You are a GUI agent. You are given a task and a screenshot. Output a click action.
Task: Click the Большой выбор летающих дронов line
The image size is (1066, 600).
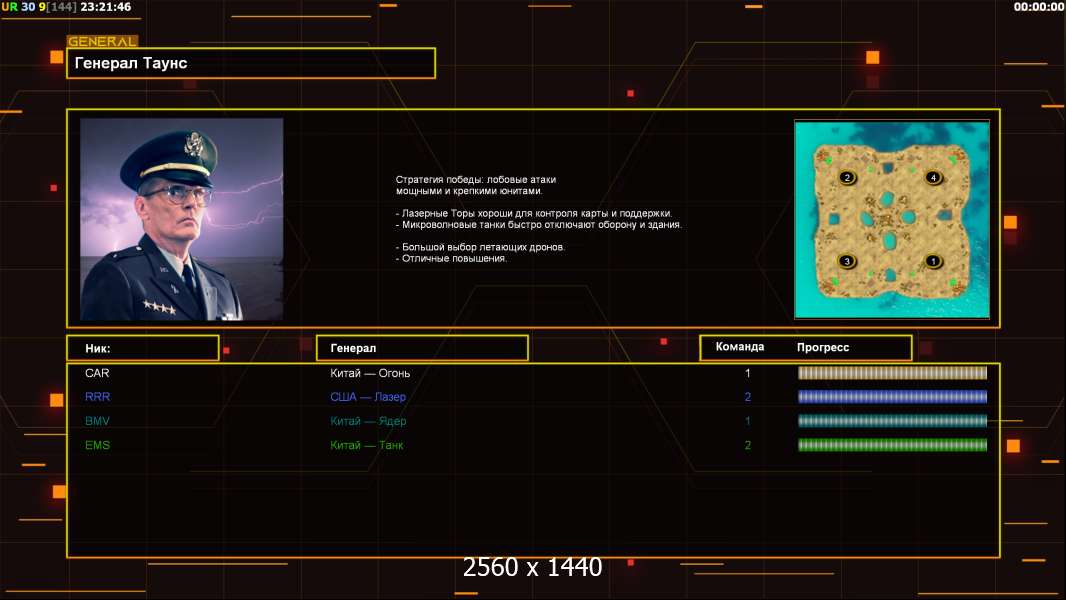click(480, 247)
